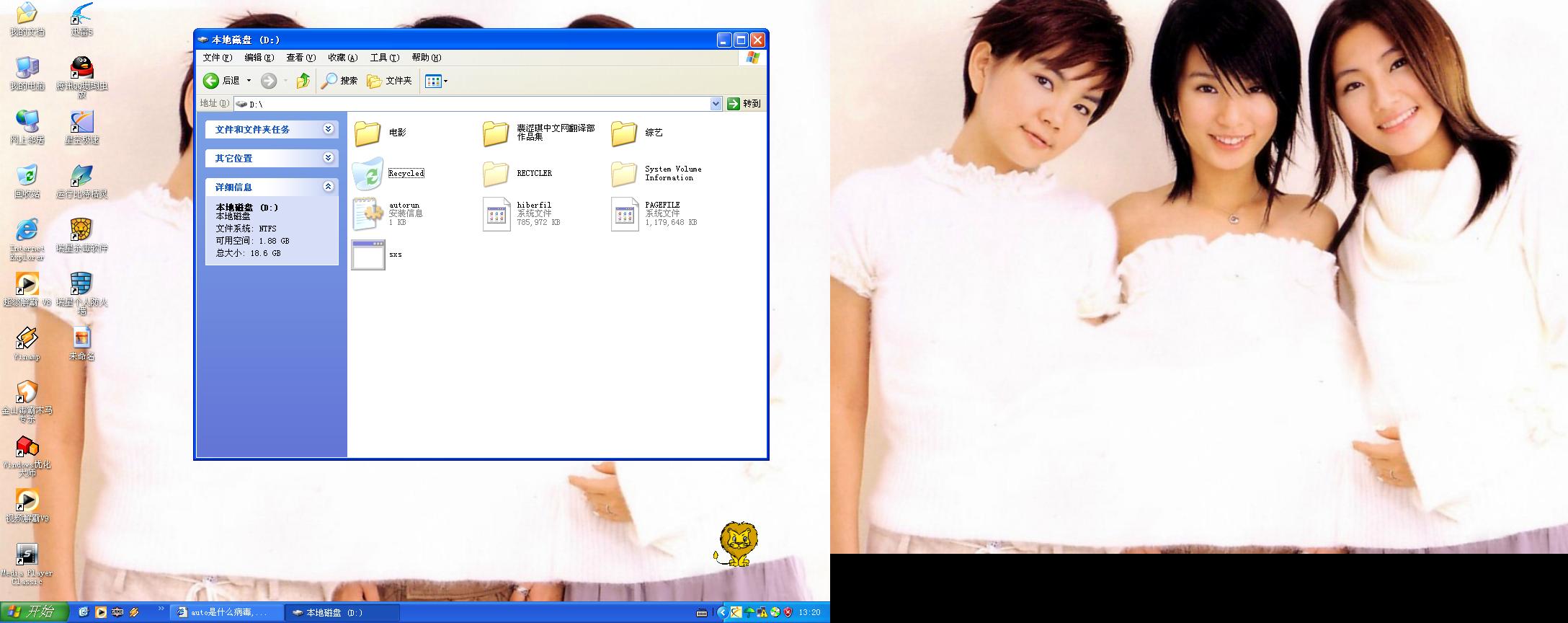Open the 编辑(E) menu
The width and height of the screenshot is (1568, 623).
pos(259,58)
